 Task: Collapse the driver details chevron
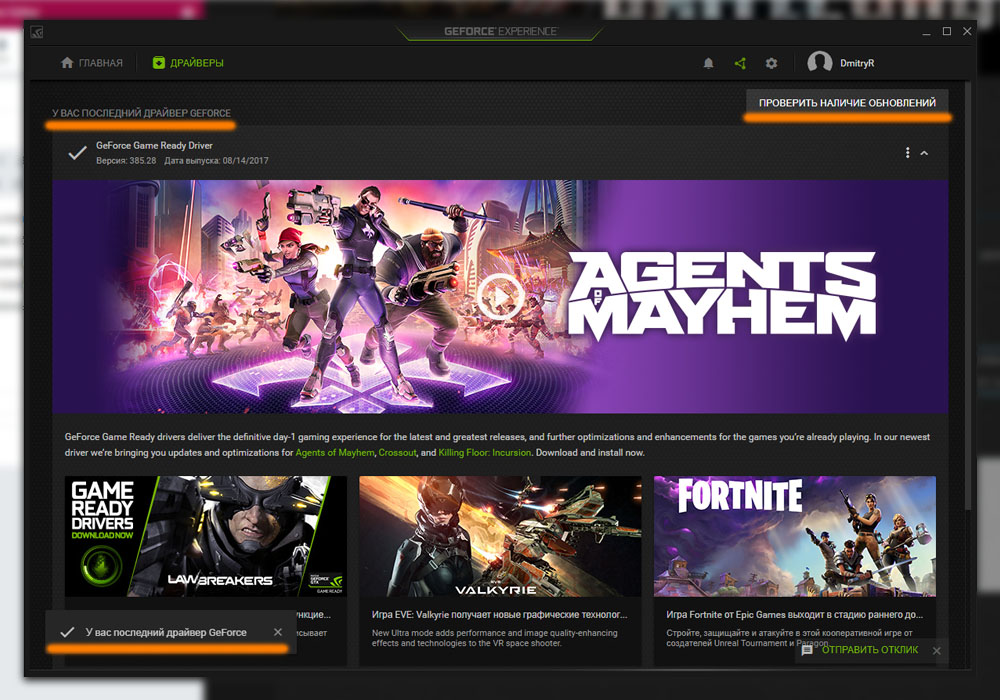(x=924, y=153)
